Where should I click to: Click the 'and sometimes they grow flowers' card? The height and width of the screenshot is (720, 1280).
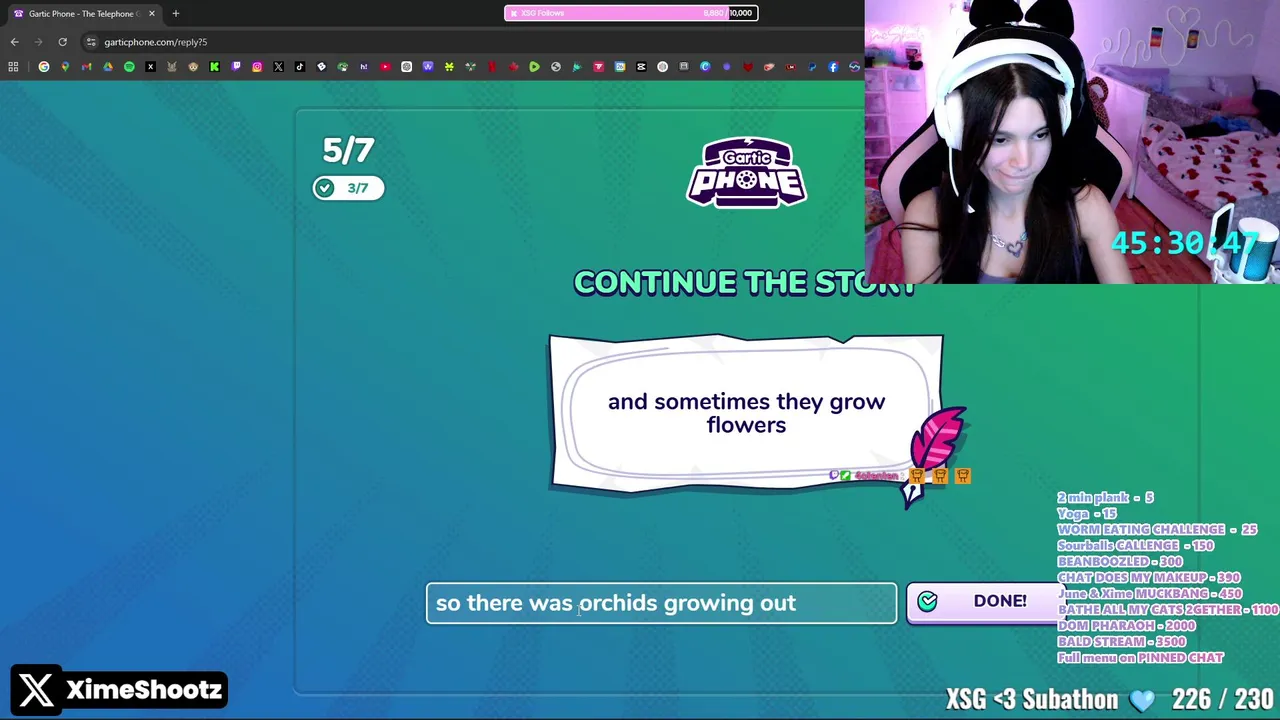point(746,413)
